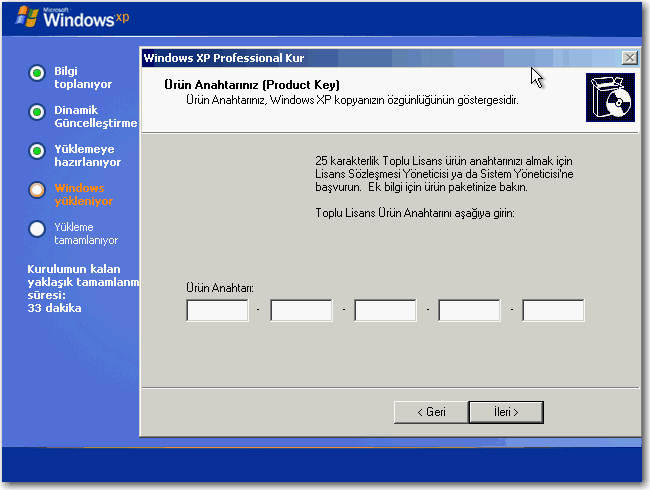Click the Yüklemeye hazırlanıyor step indicator

click(x=37, y=151)
